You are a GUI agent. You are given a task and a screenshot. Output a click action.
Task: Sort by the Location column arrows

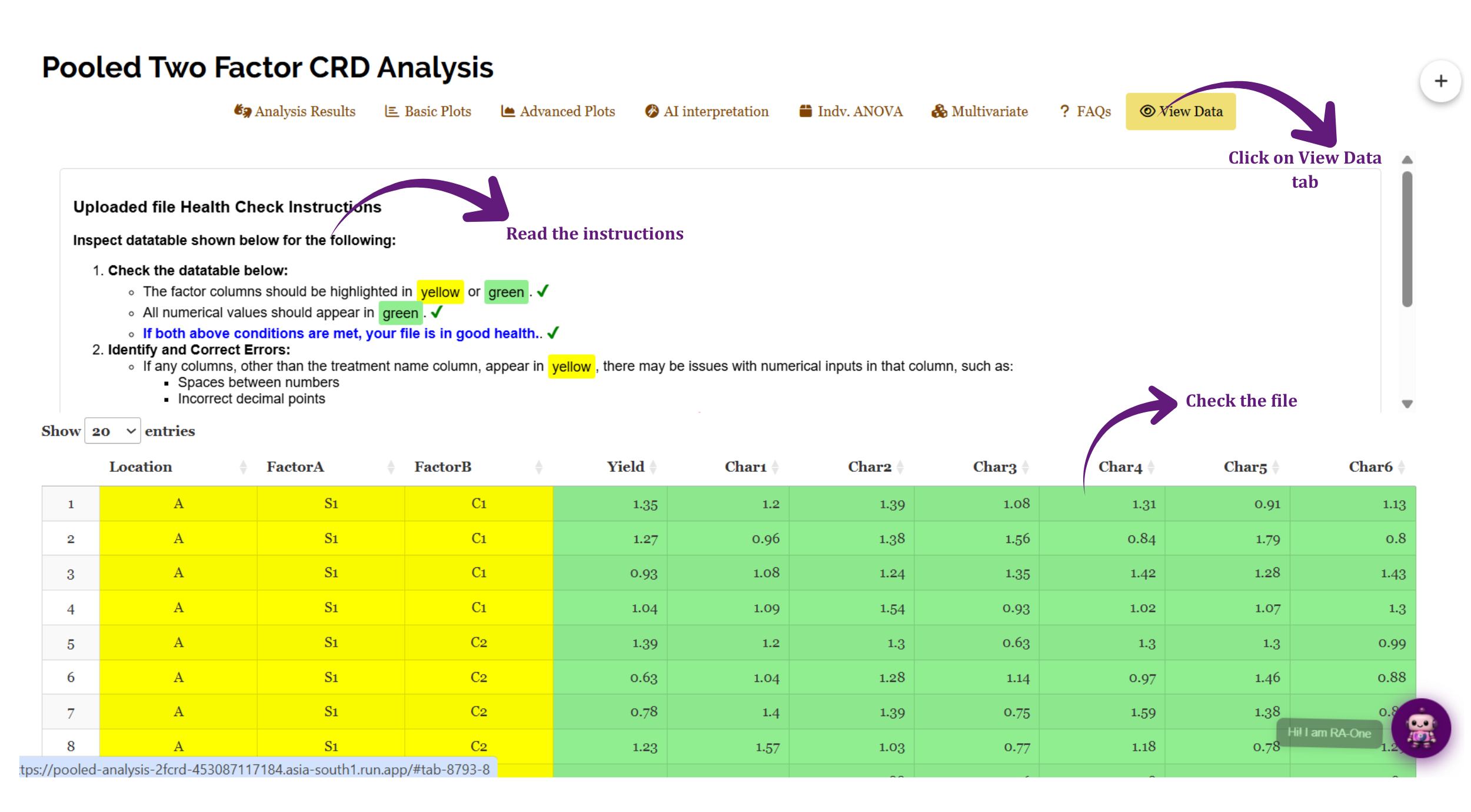pyautogui.click(x=243, y=467)
